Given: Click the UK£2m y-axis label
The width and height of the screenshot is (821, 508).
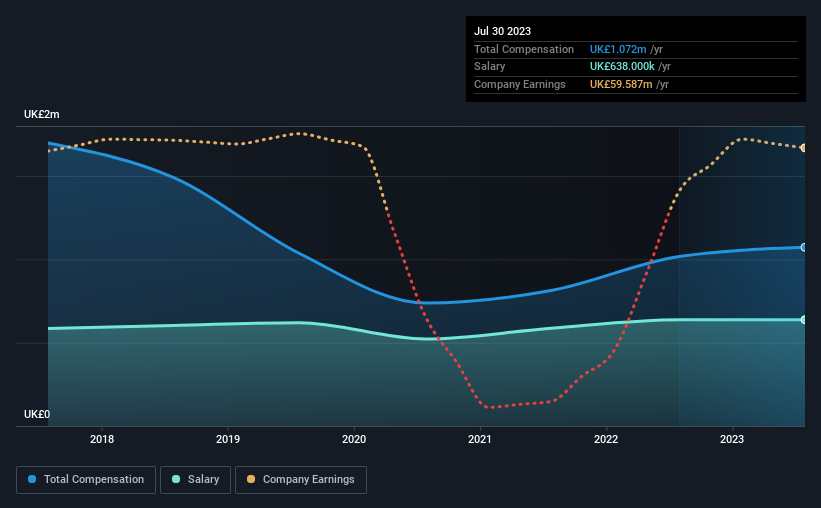Looking at the screenshot, I should [41, 115].
